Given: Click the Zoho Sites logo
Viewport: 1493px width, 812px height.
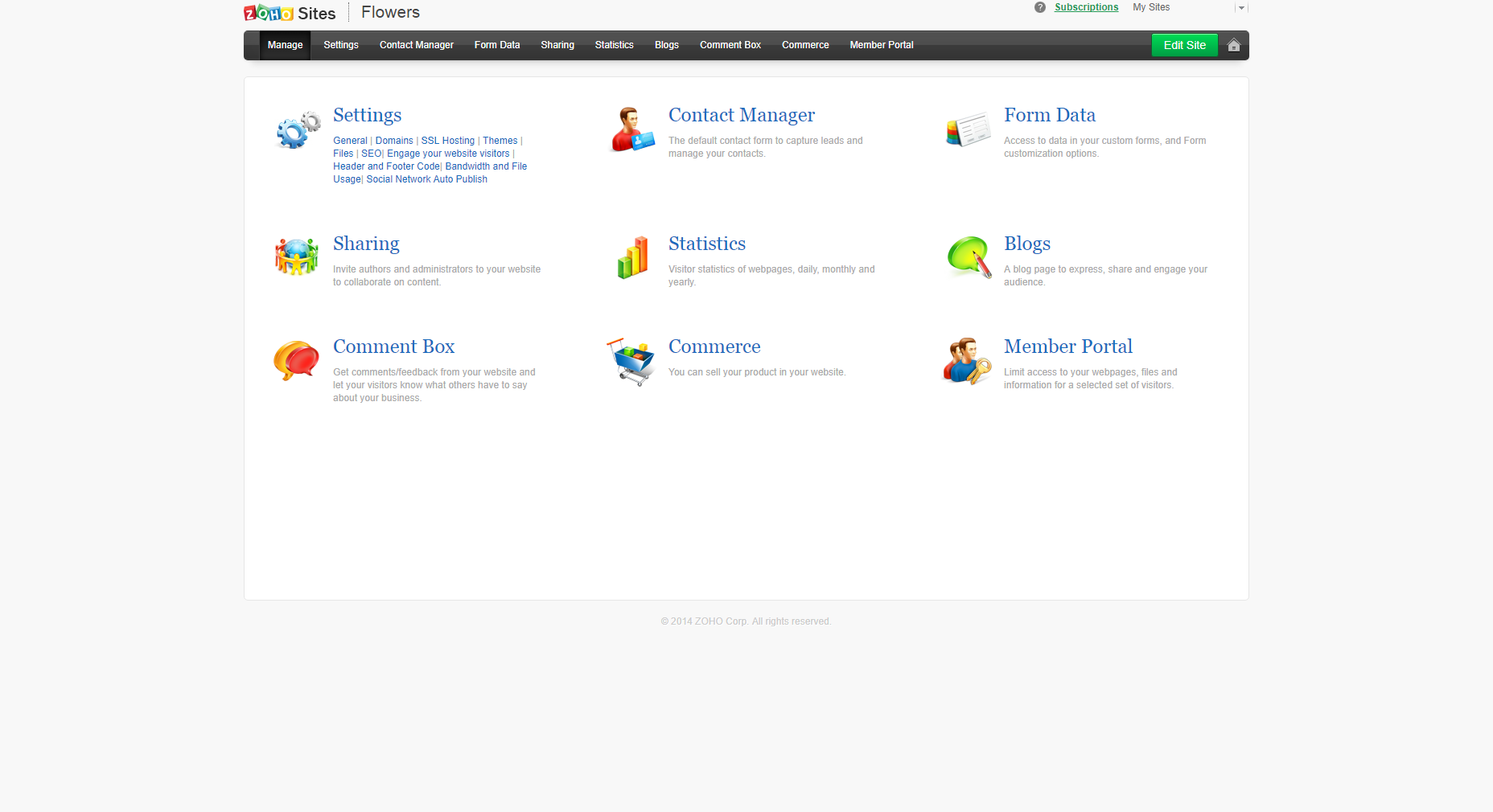Looking at the screenshot, I should click(290, 13).
